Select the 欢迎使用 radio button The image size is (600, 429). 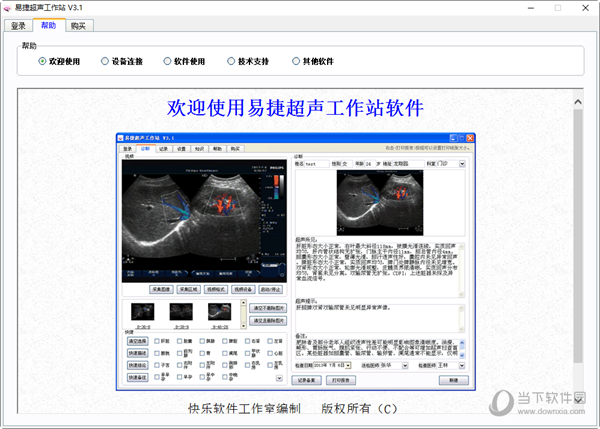click(x=59, y=61)
